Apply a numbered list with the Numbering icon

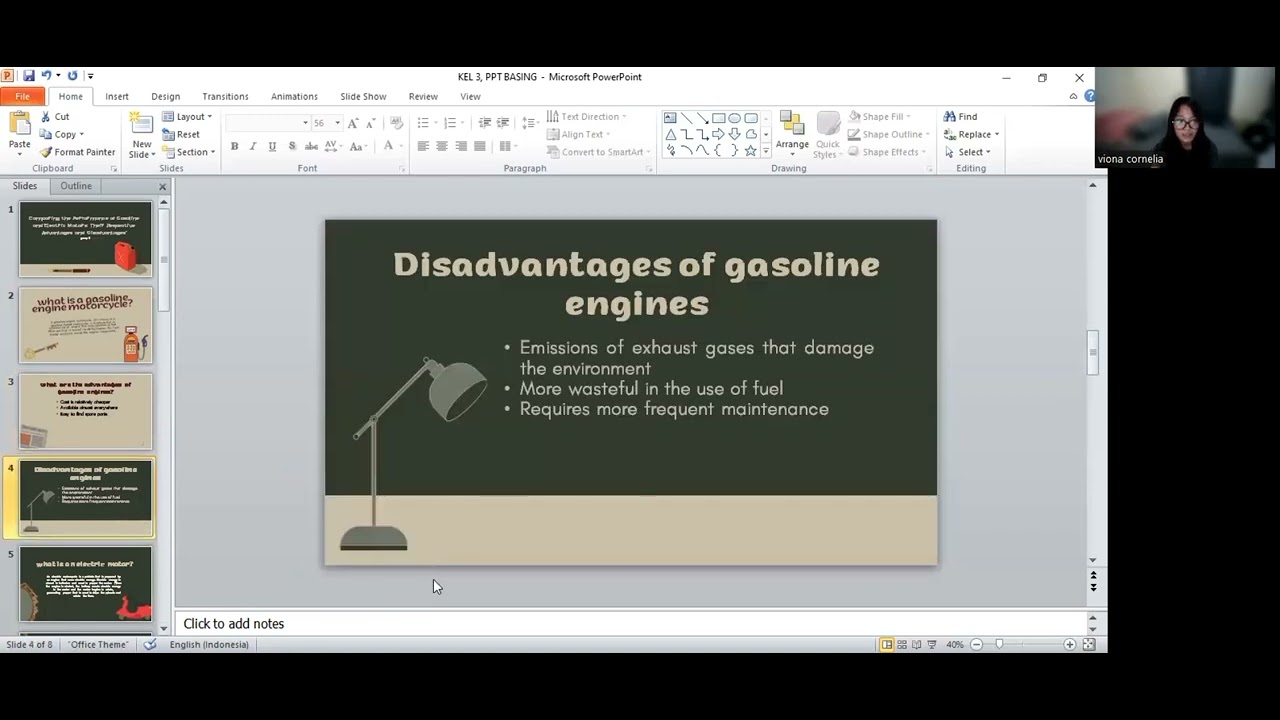[x=450, y=122]
